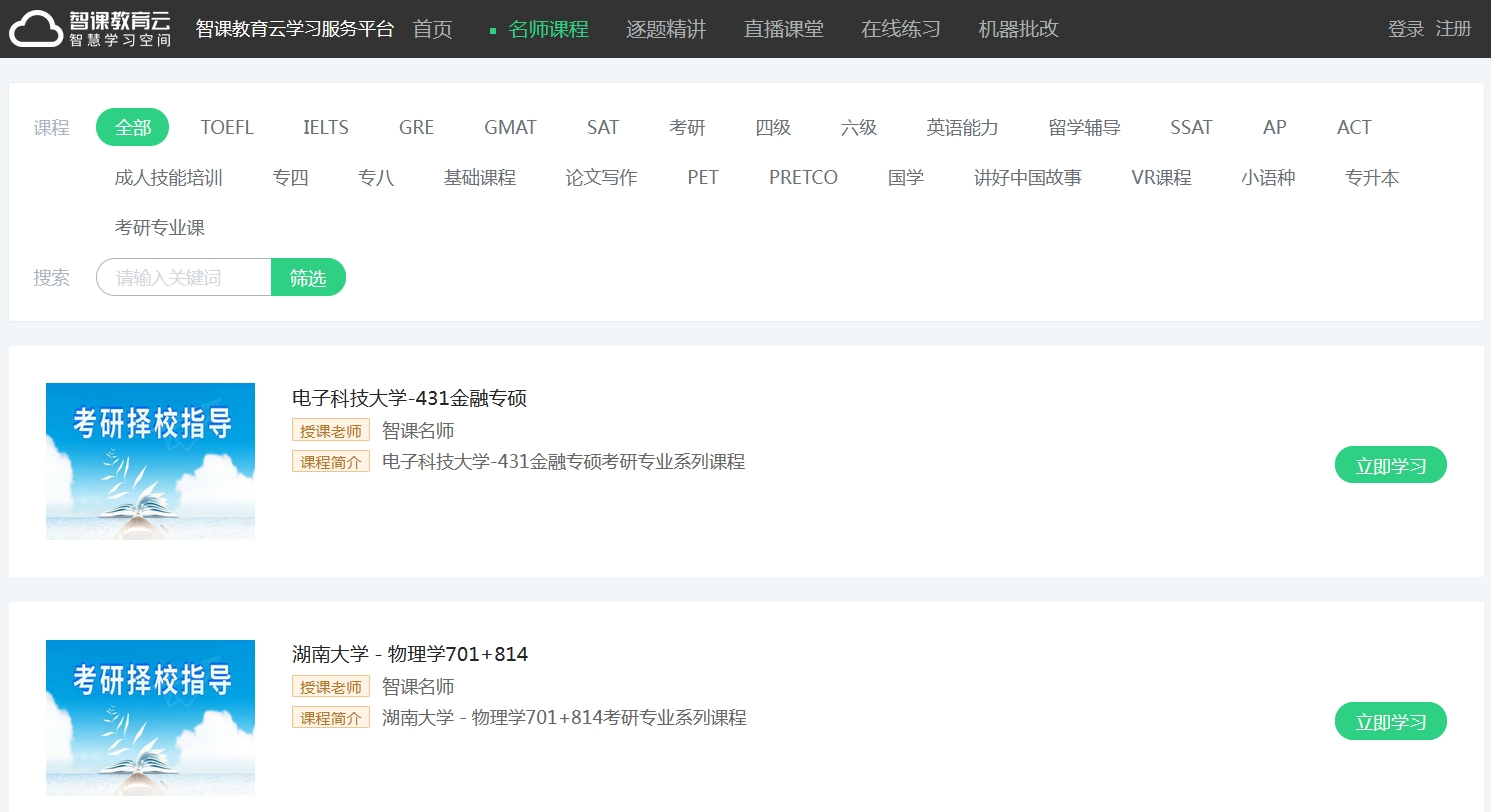The height and width of the screenshot is (812, 1491).
Task: Select the 全部 course filter
Action: click(x=132, y=127)
